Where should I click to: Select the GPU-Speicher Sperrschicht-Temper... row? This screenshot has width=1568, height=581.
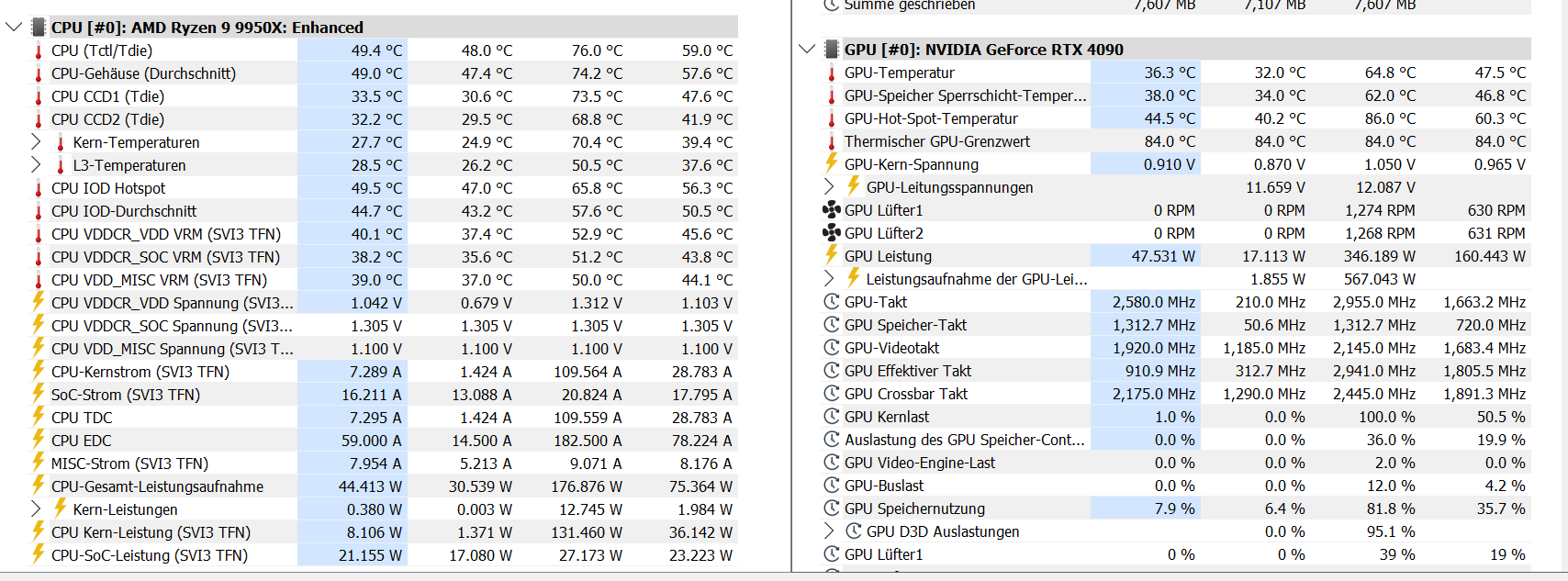(x=1177, y=95)
